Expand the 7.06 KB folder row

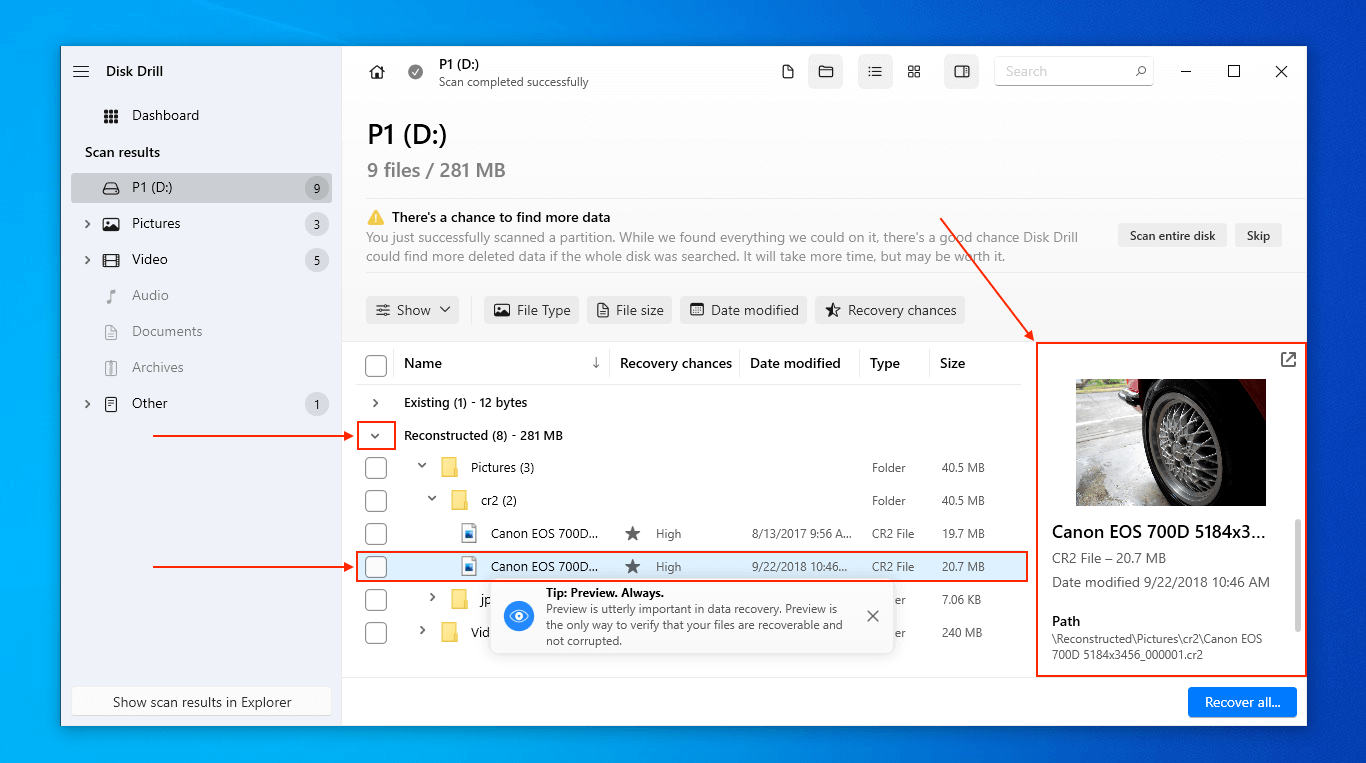432,597
